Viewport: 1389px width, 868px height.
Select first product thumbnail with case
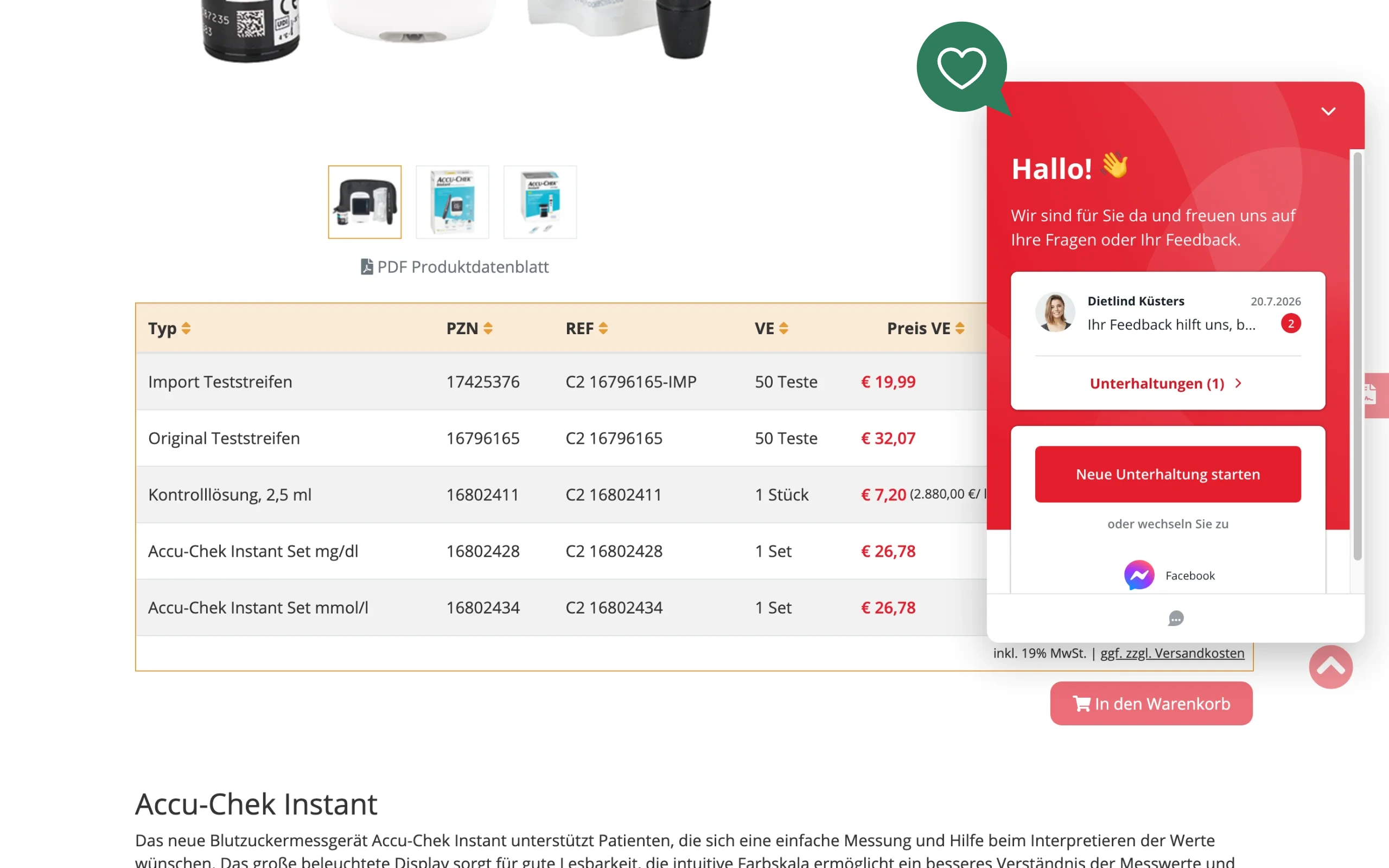point(365,202)
